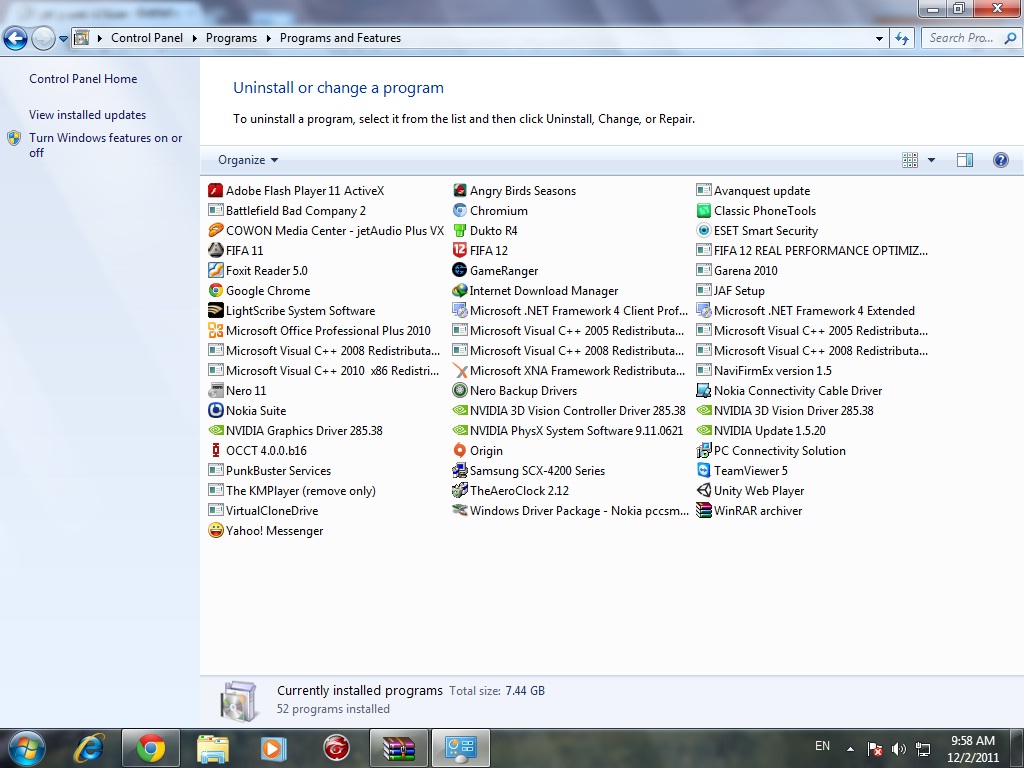Open Turn Windows features on or off

click(x=105, y=145)
